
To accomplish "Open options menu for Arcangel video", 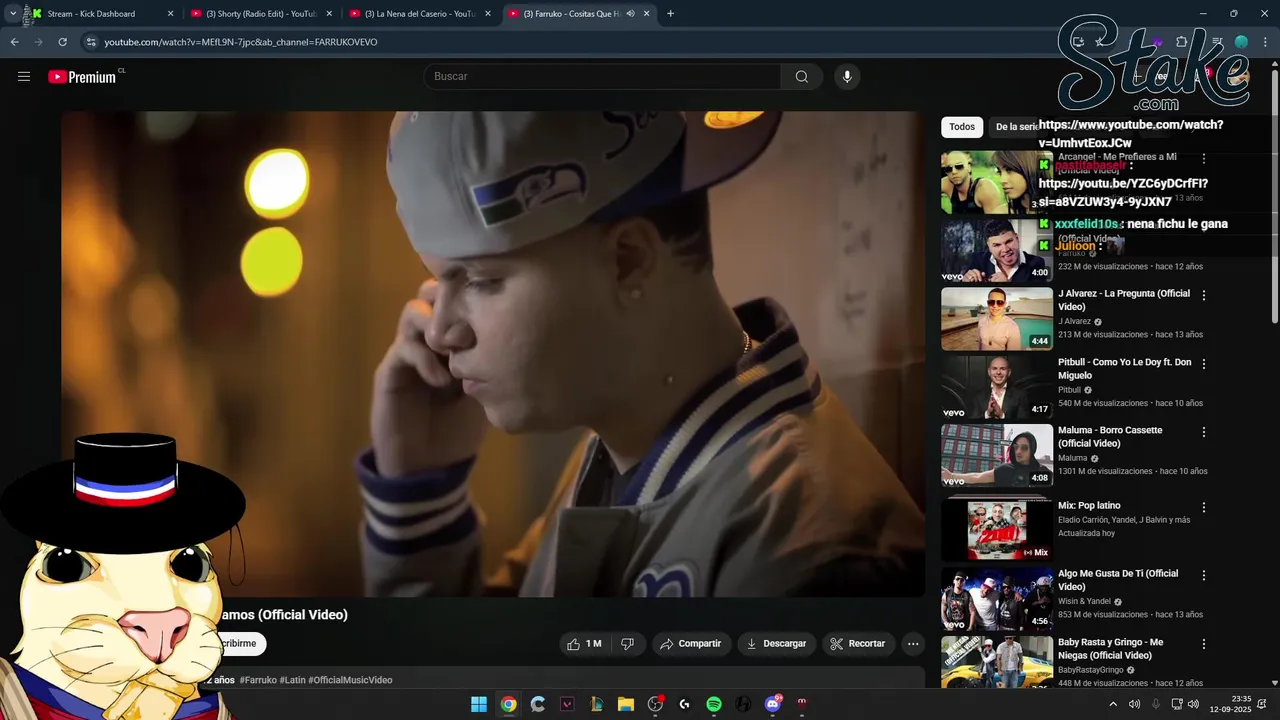I will (x=1204, y=159).
